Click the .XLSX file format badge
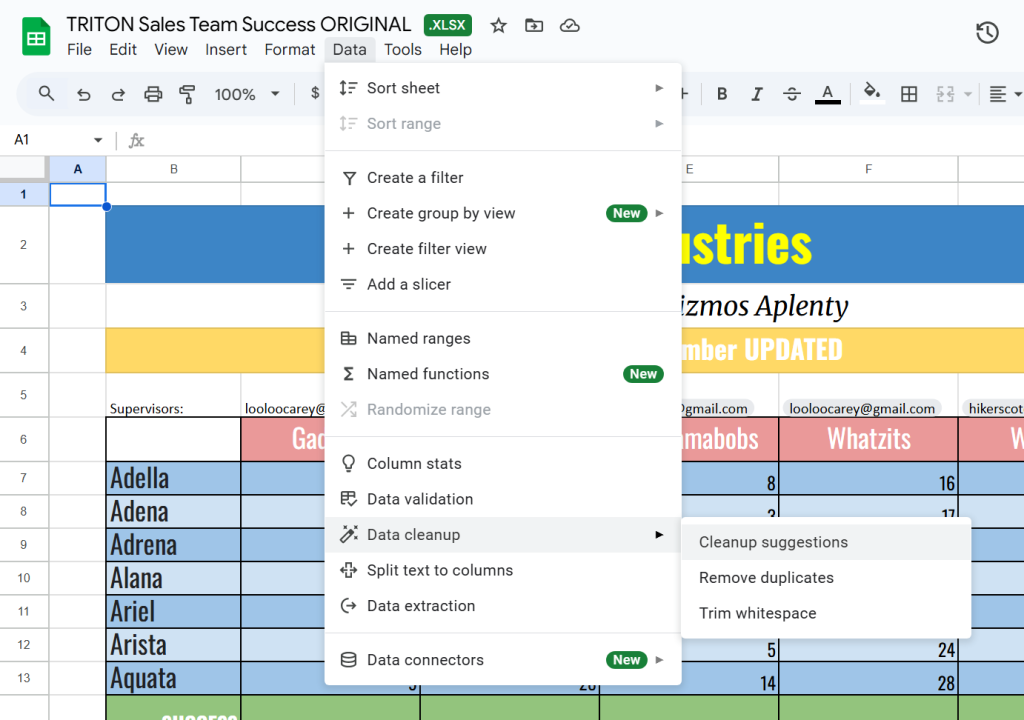Screen dimensions: 1024x720 click(447, 25)
